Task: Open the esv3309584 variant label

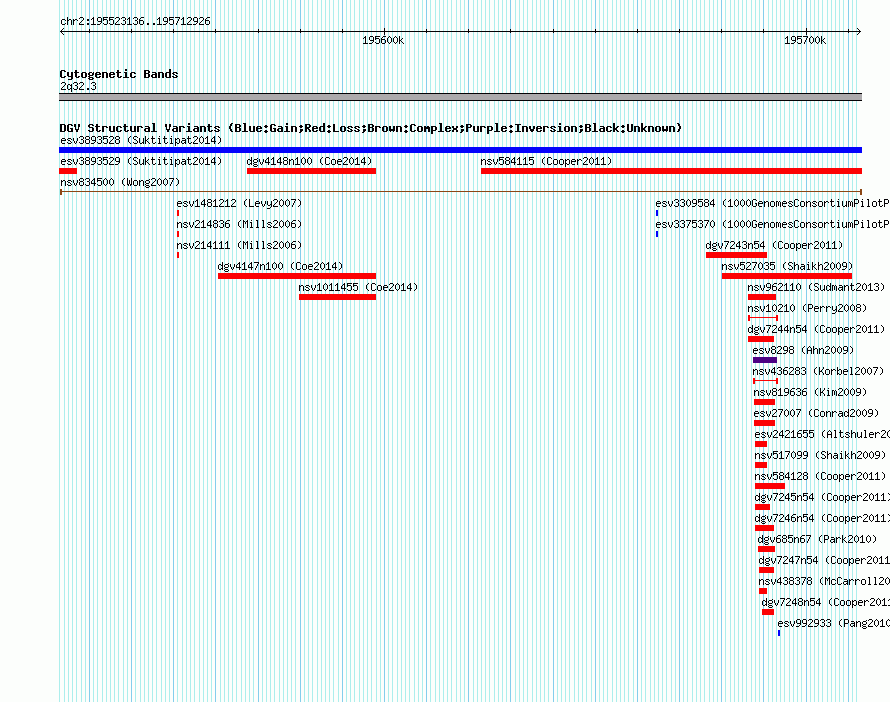Action: [773, 203]
